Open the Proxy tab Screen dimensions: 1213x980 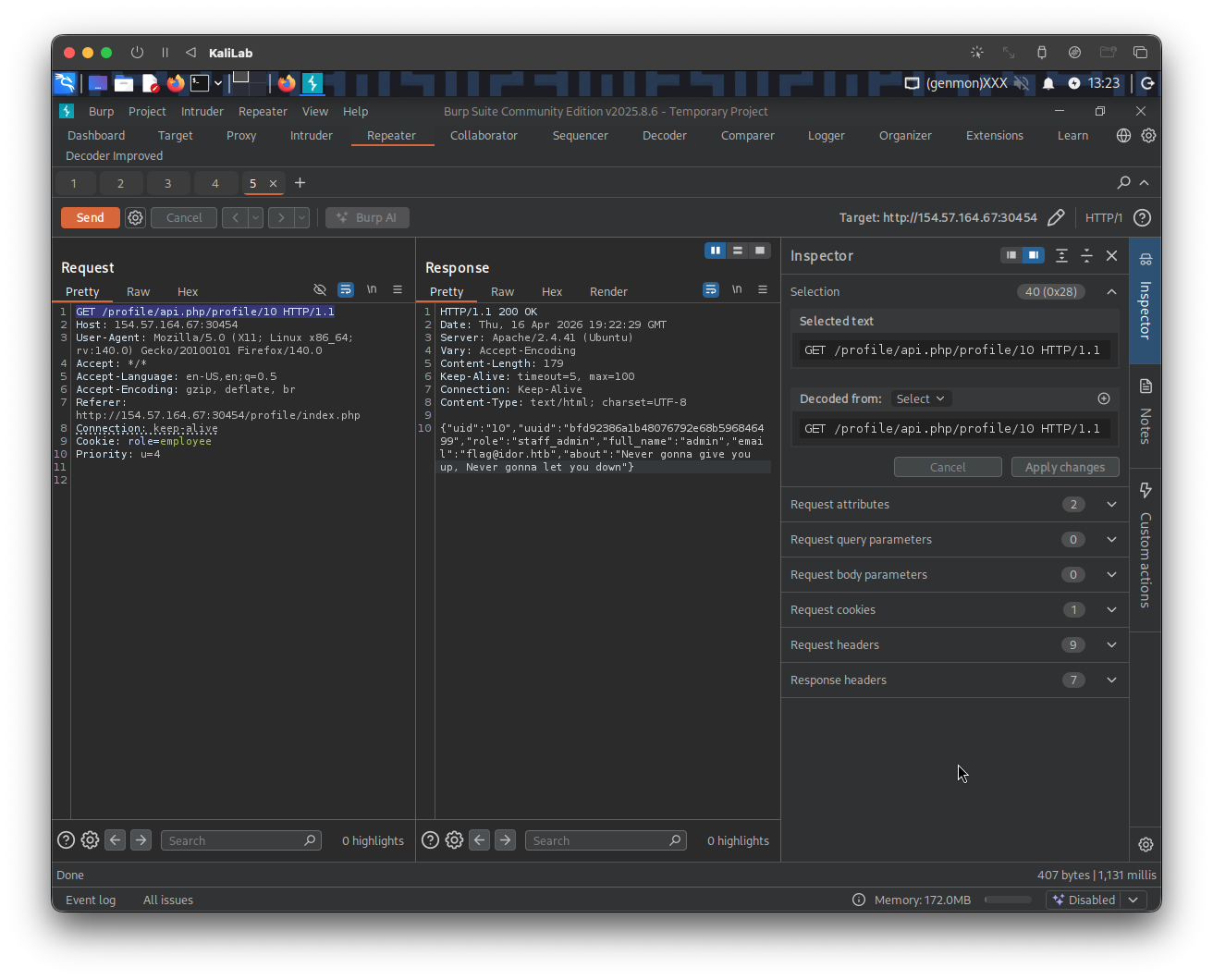coord(241,135)
